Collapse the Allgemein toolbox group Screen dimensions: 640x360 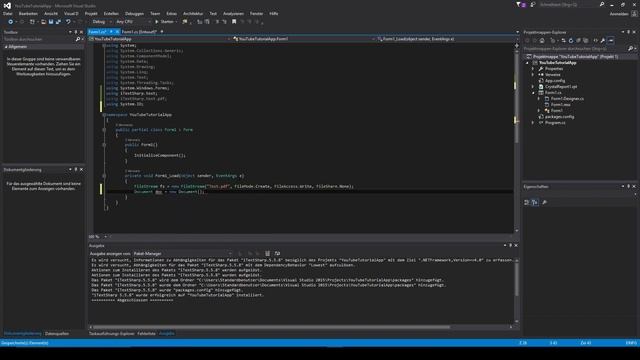7,47
